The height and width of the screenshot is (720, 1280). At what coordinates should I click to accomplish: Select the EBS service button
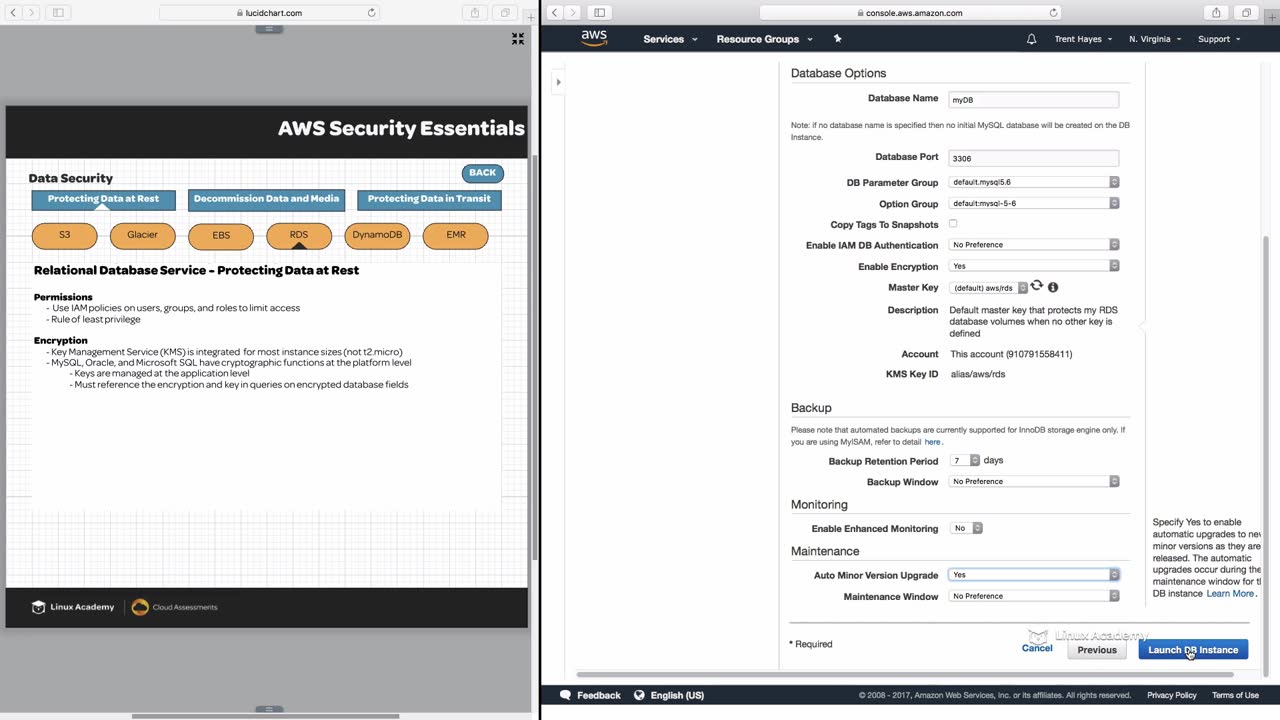[x=221, y=235]
